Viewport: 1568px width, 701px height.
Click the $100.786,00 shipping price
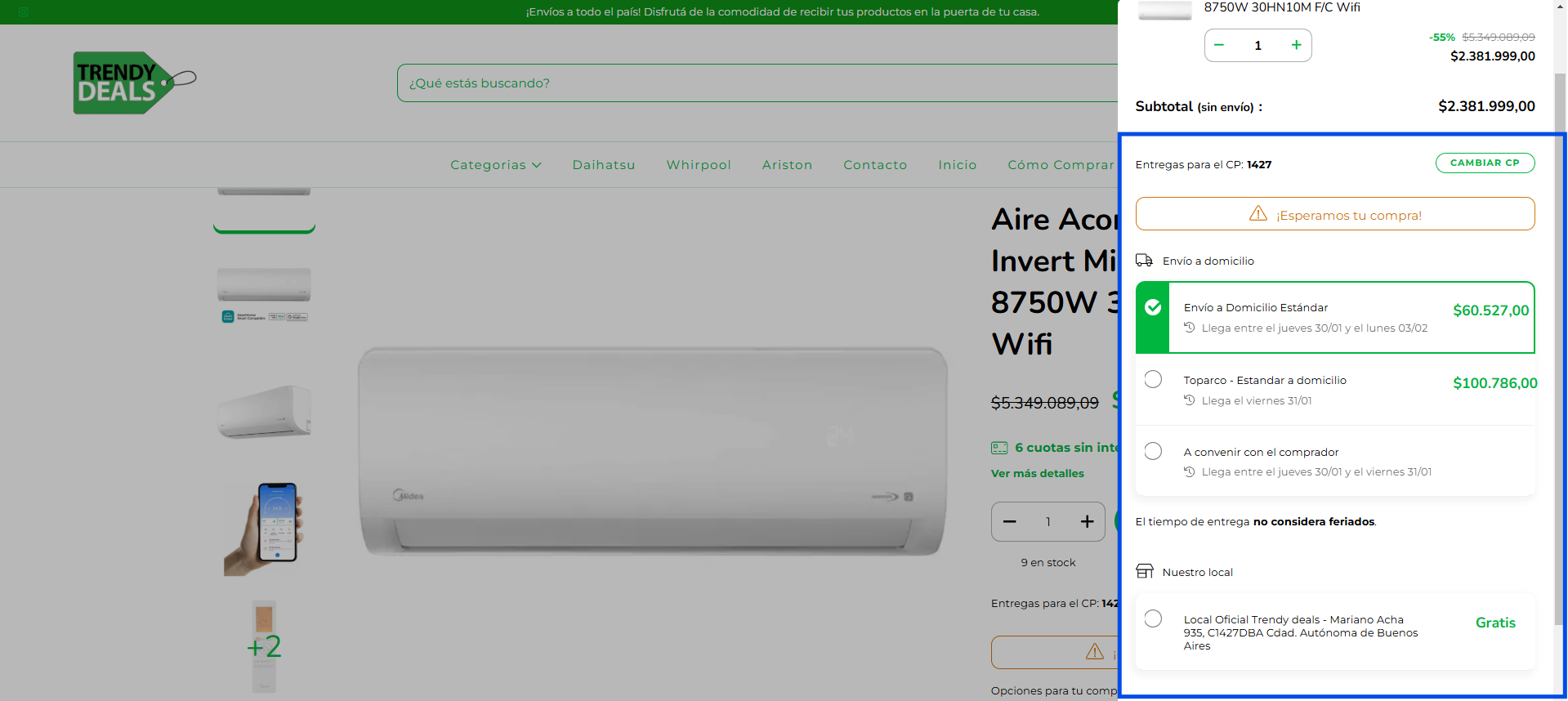coord(1494,383)
